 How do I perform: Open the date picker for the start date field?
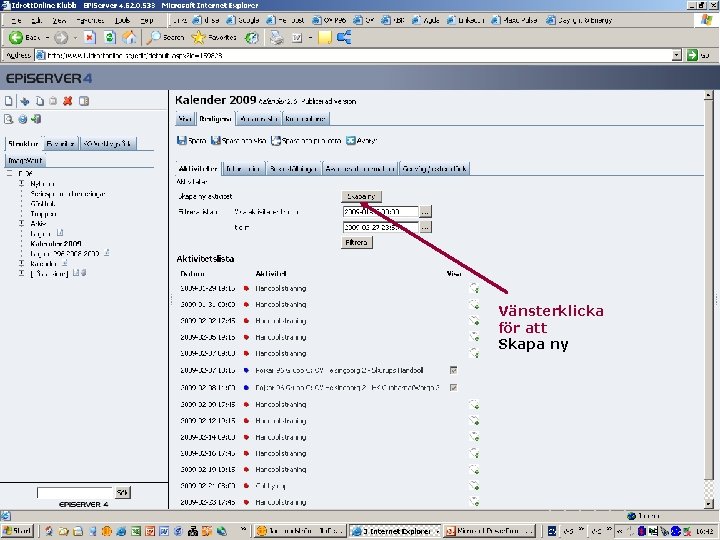click(x=425, y=212)
